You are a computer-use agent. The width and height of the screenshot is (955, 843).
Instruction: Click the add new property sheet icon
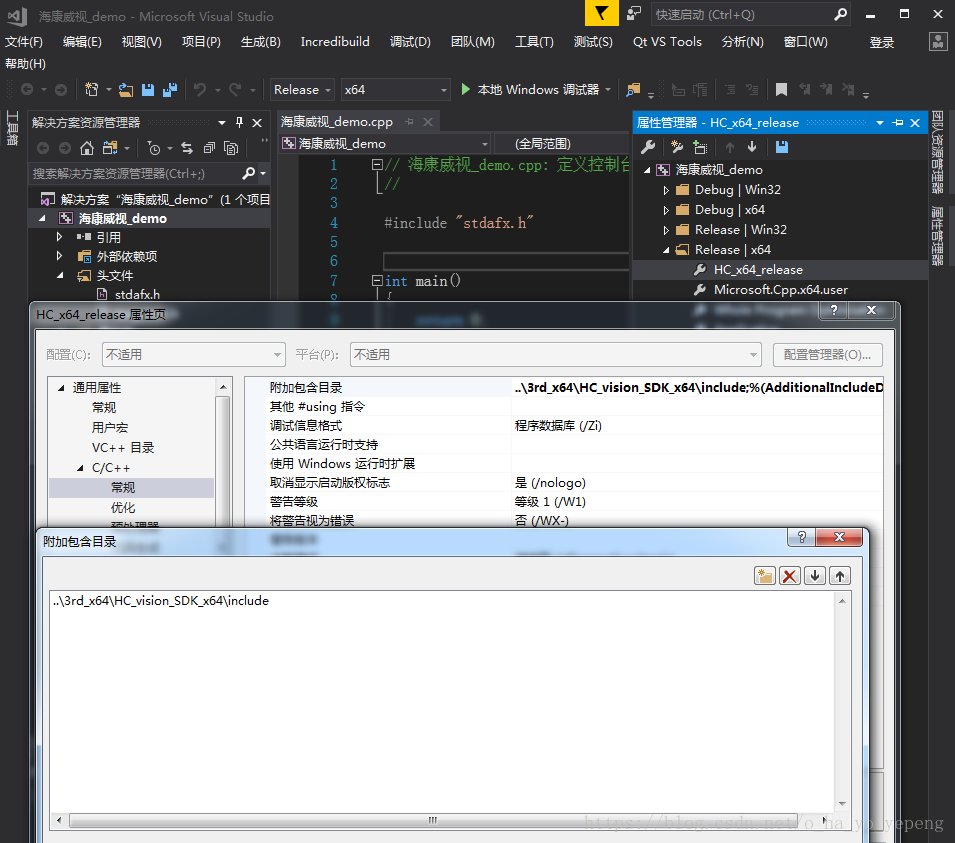677,147
